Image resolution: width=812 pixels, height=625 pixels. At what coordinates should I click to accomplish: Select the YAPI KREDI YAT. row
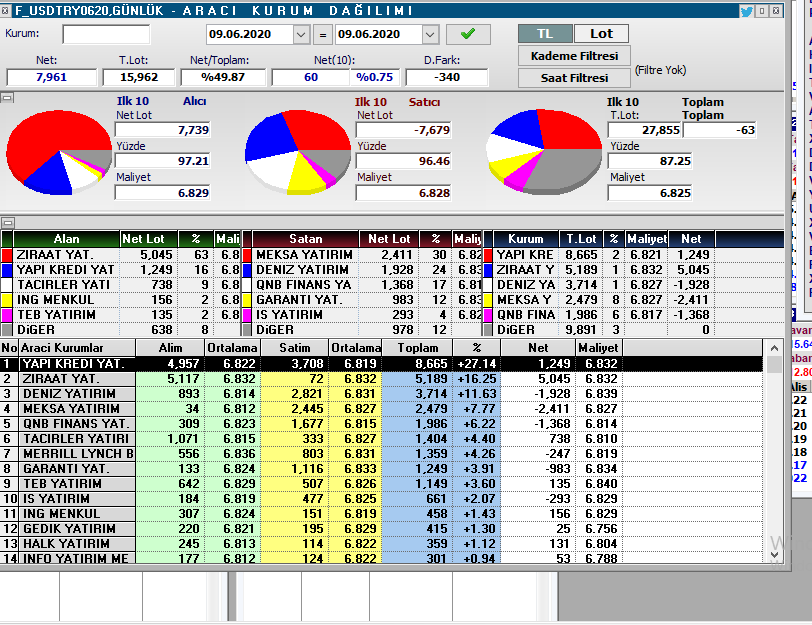(382, 364)
